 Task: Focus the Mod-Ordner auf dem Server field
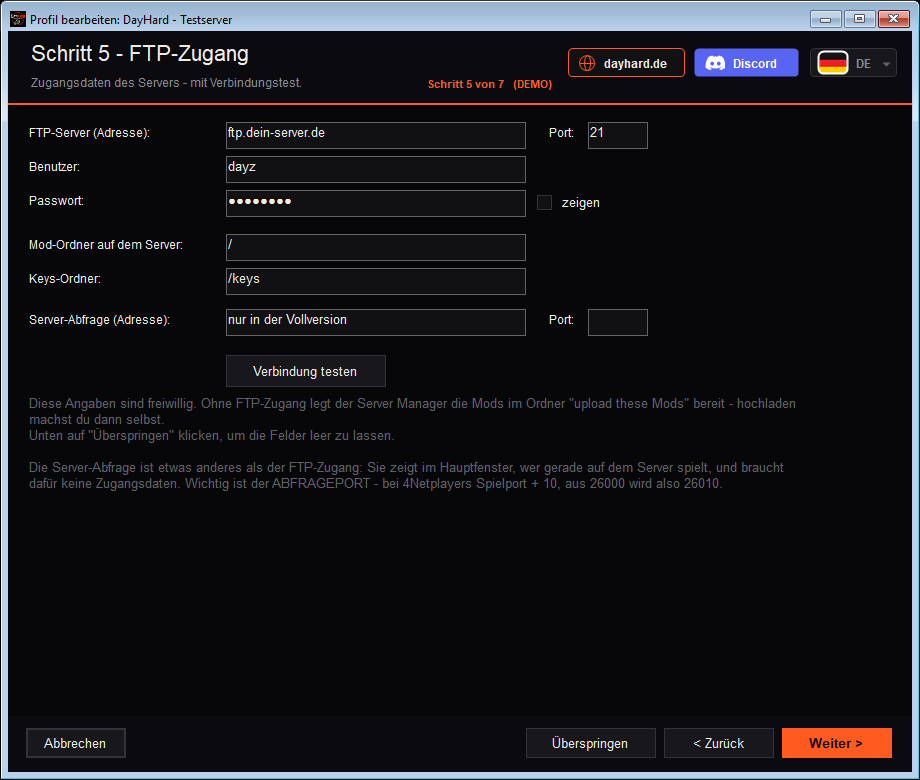click(376, 248)
